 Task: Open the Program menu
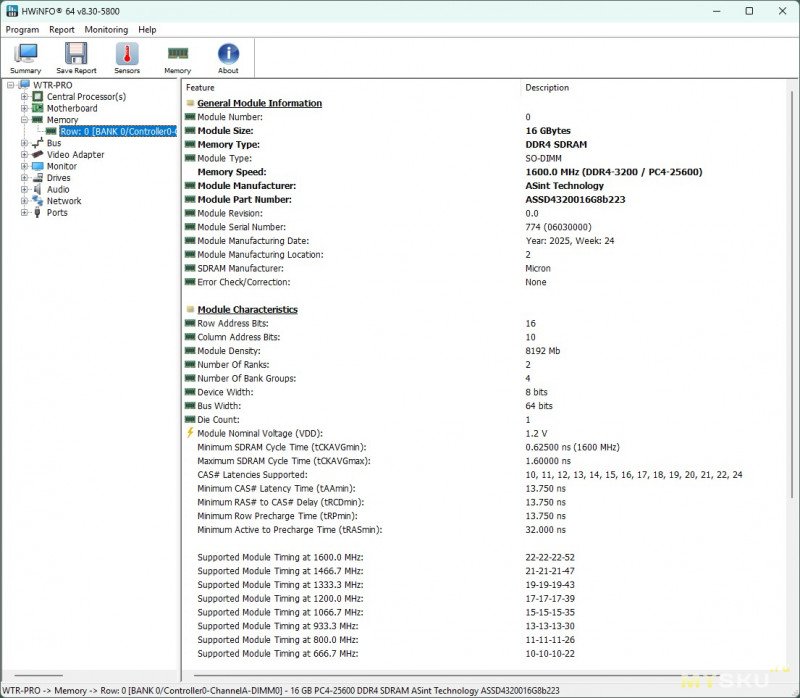[22, 30]
